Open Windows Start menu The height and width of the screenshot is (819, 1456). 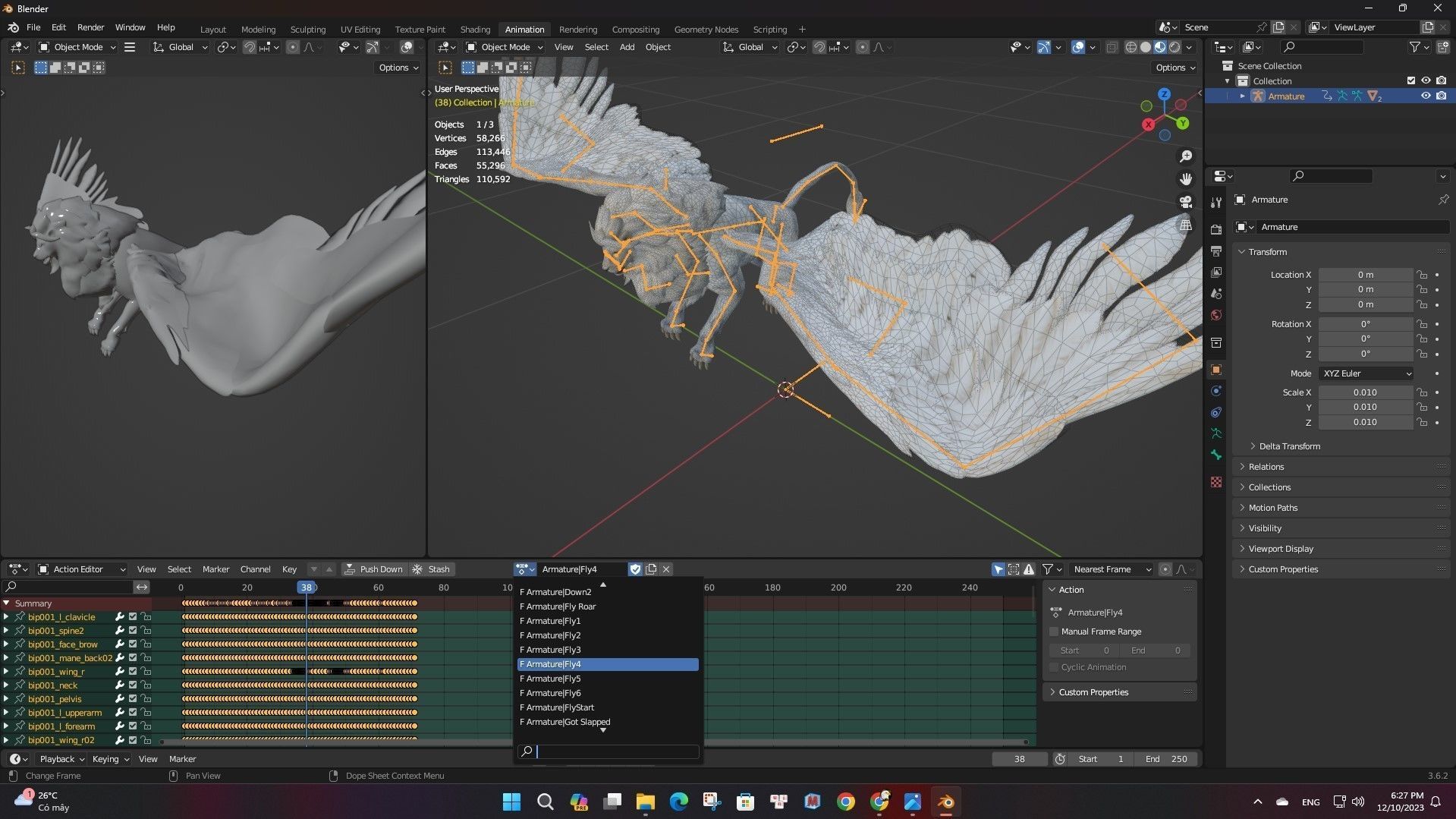click(511, 802)
